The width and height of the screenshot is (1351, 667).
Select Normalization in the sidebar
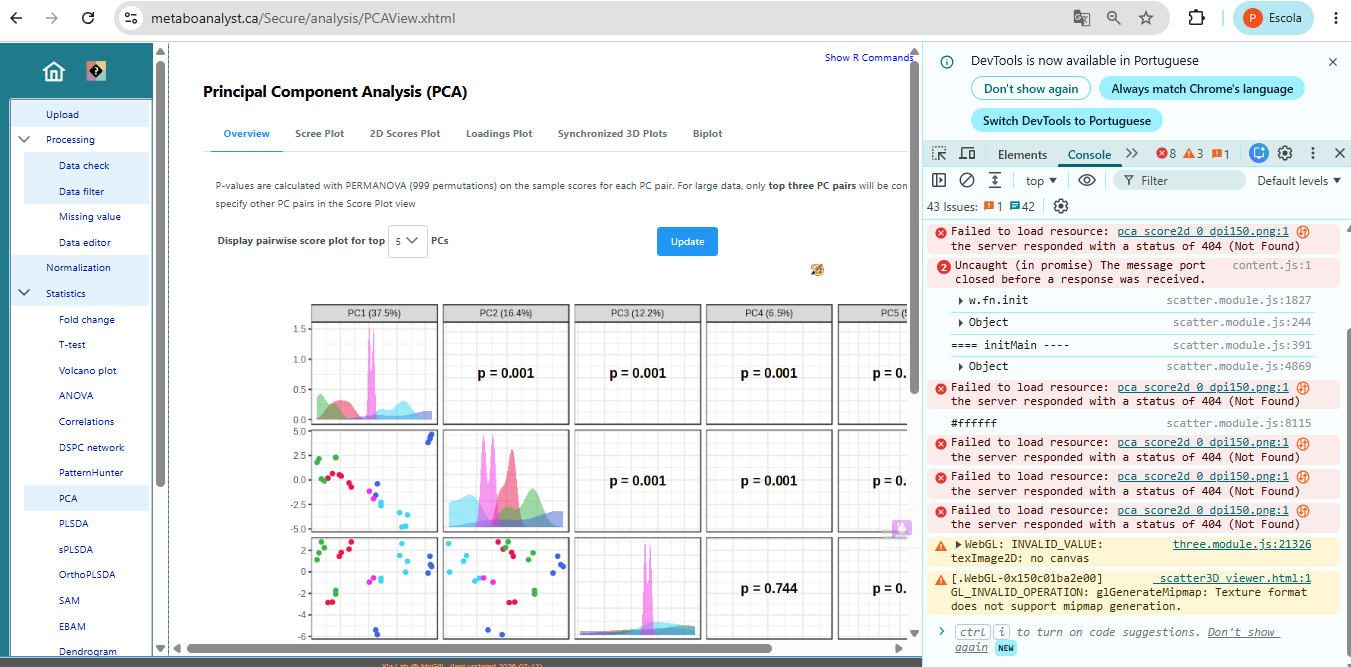pyautogui.click(x=78, y=268)
